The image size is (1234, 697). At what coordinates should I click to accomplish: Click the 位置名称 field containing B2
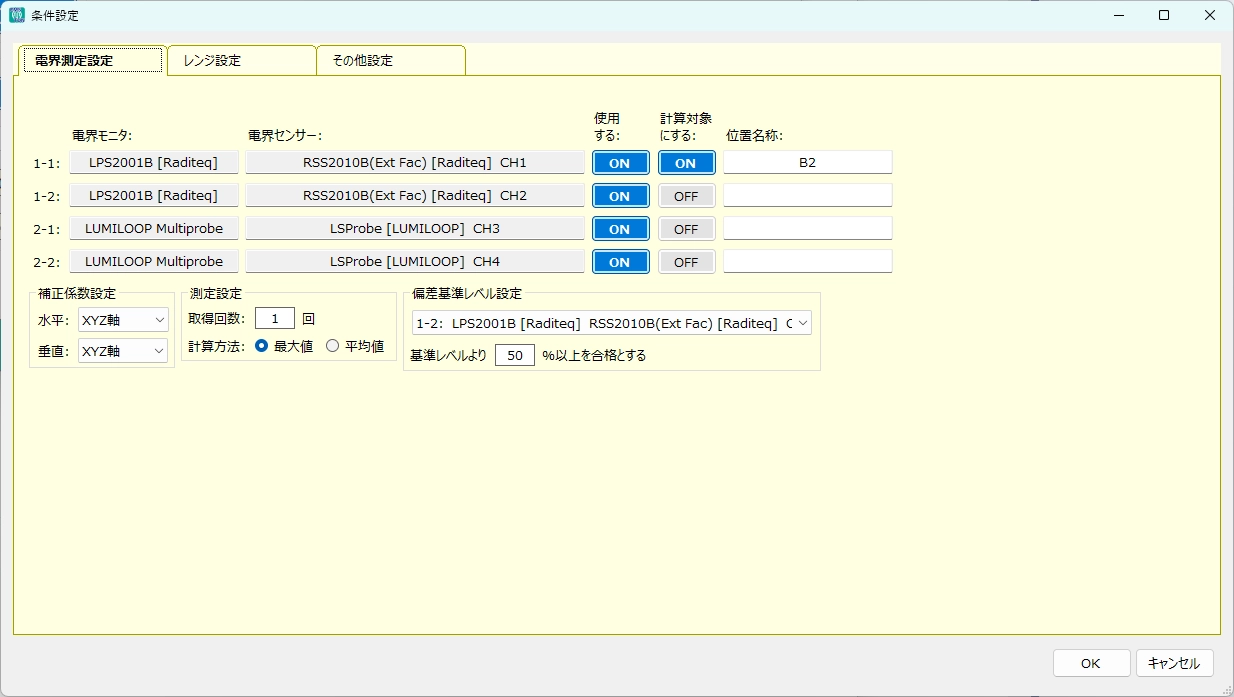807,163
